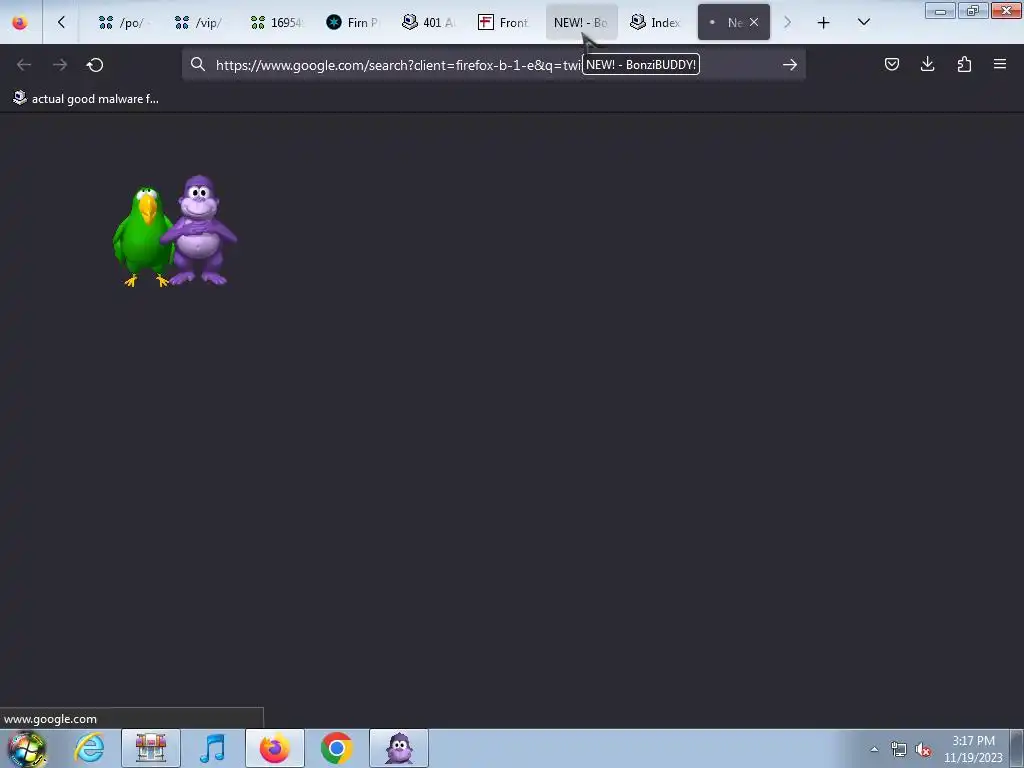Expand the list all tabs dropdown
Screen dimensions: 1024x768
(x=863, y=22)
